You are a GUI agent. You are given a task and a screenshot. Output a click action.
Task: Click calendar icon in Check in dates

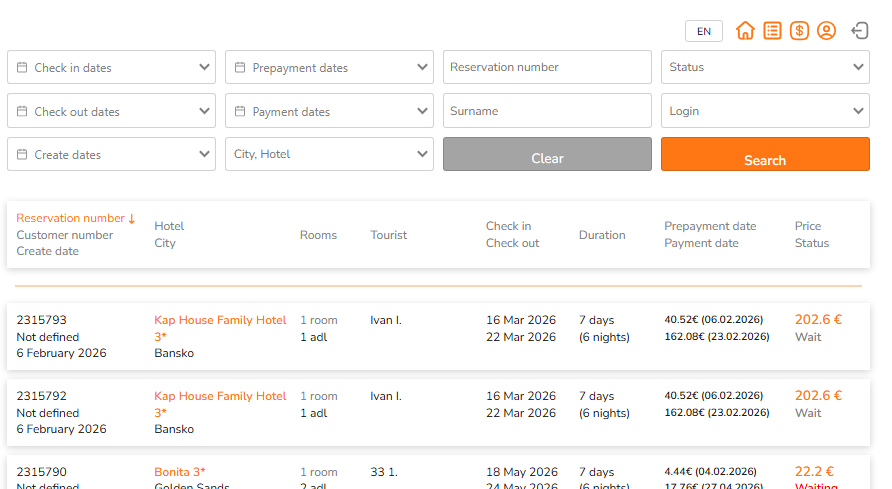pyautogui.click(x=22, y=68)
